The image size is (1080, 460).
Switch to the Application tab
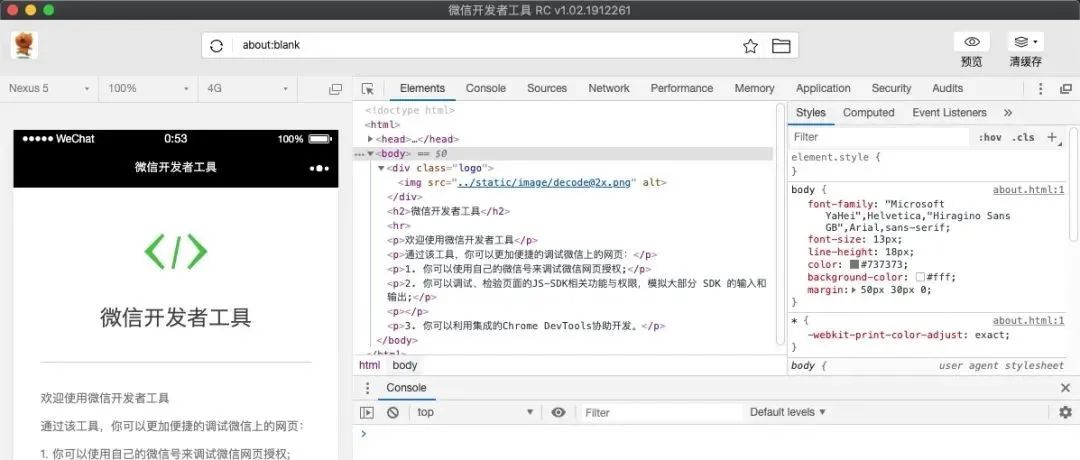[823, 88]
